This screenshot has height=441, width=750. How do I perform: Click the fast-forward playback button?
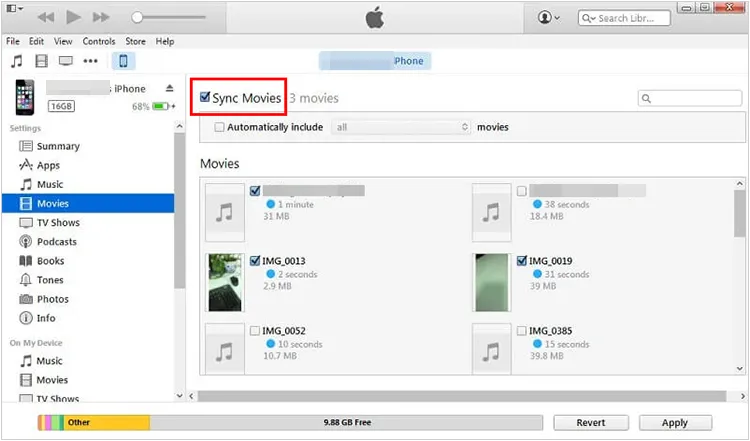click(101, 18)
